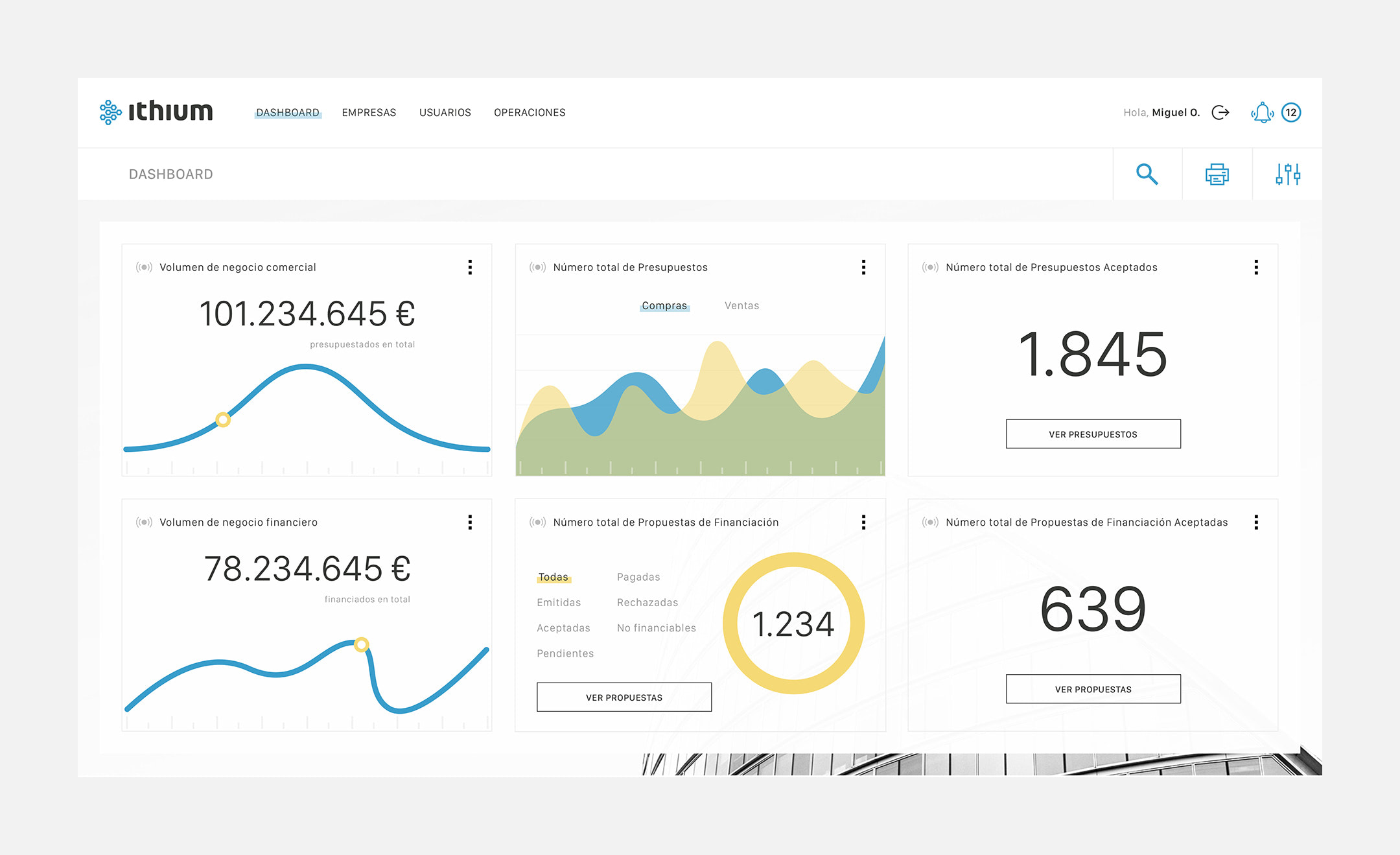
Task: Select the Todas proposals filter
Action: coord(553,577)
